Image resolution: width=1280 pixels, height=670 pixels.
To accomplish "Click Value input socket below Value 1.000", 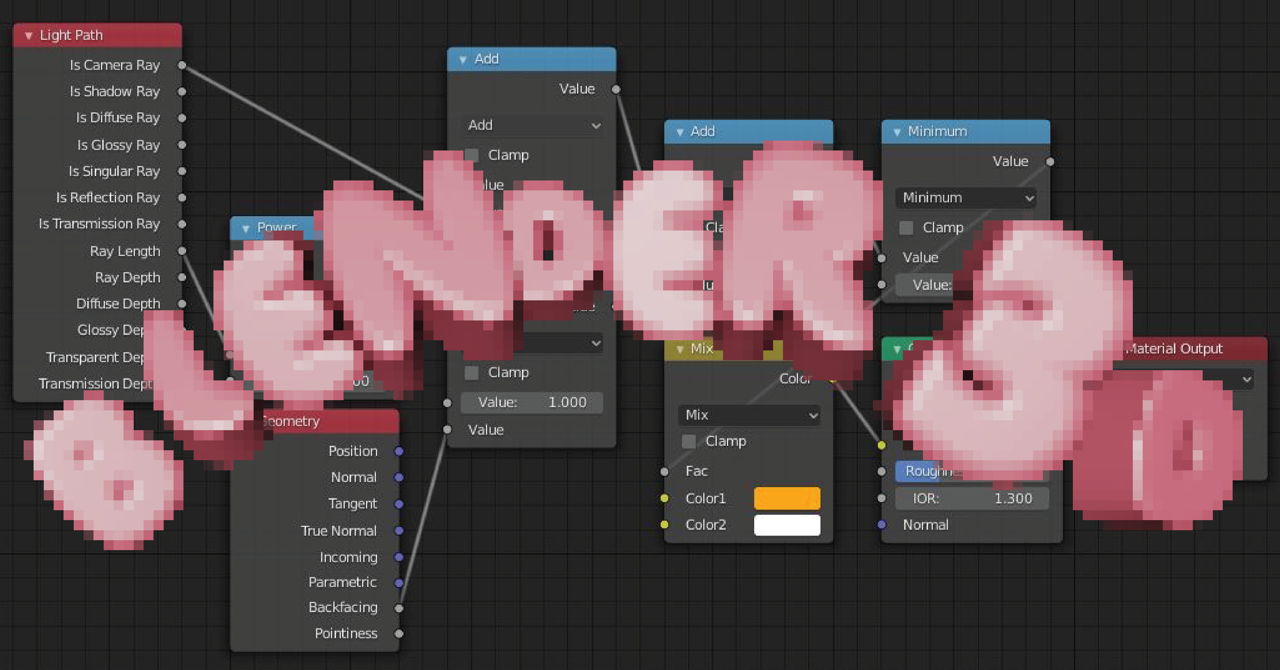I will [448, 430].
